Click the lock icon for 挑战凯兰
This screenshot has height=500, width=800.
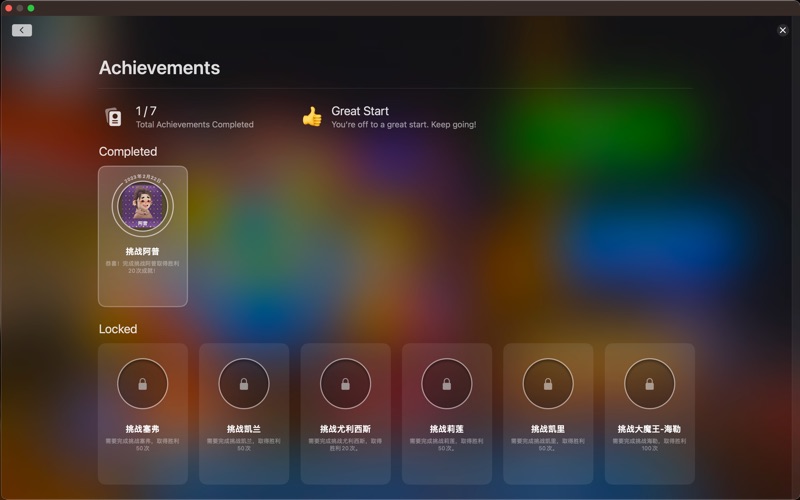click(x=244, y=384)
